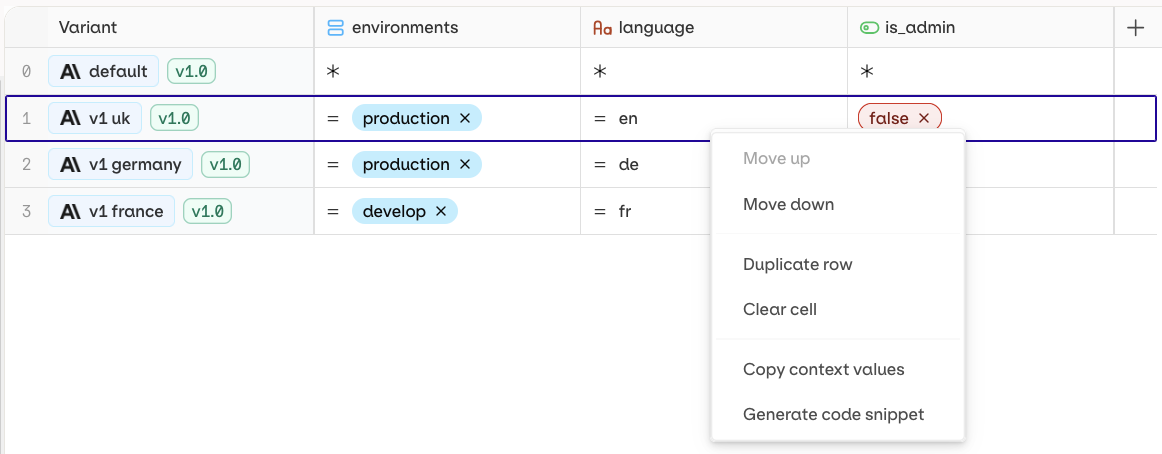Click the environments column header icon
Viewport: 1162px width, 454px height.
(x=336, y=28)
